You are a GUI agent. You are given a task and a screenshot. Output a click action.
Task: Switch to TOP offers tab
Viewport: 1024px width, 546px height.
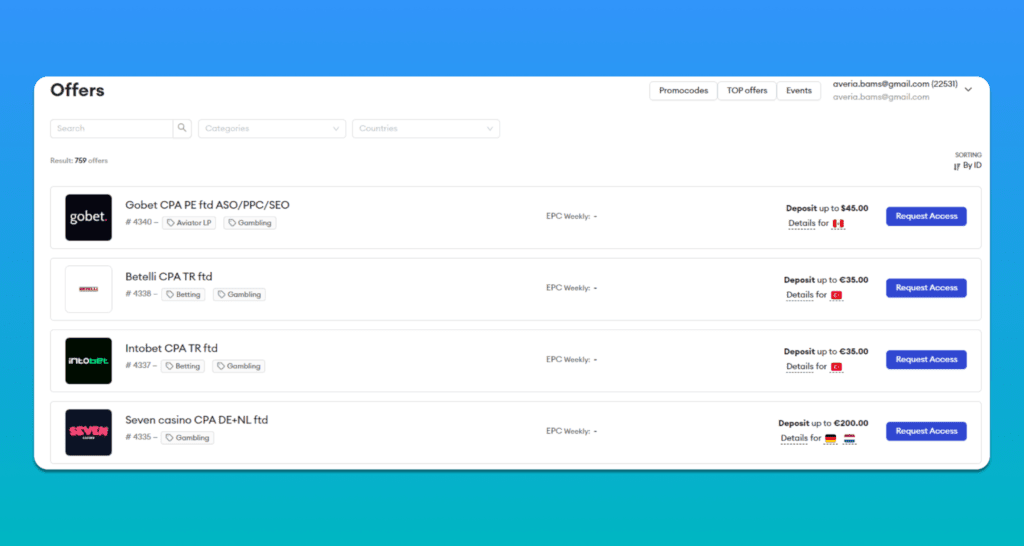pos(747,91)
